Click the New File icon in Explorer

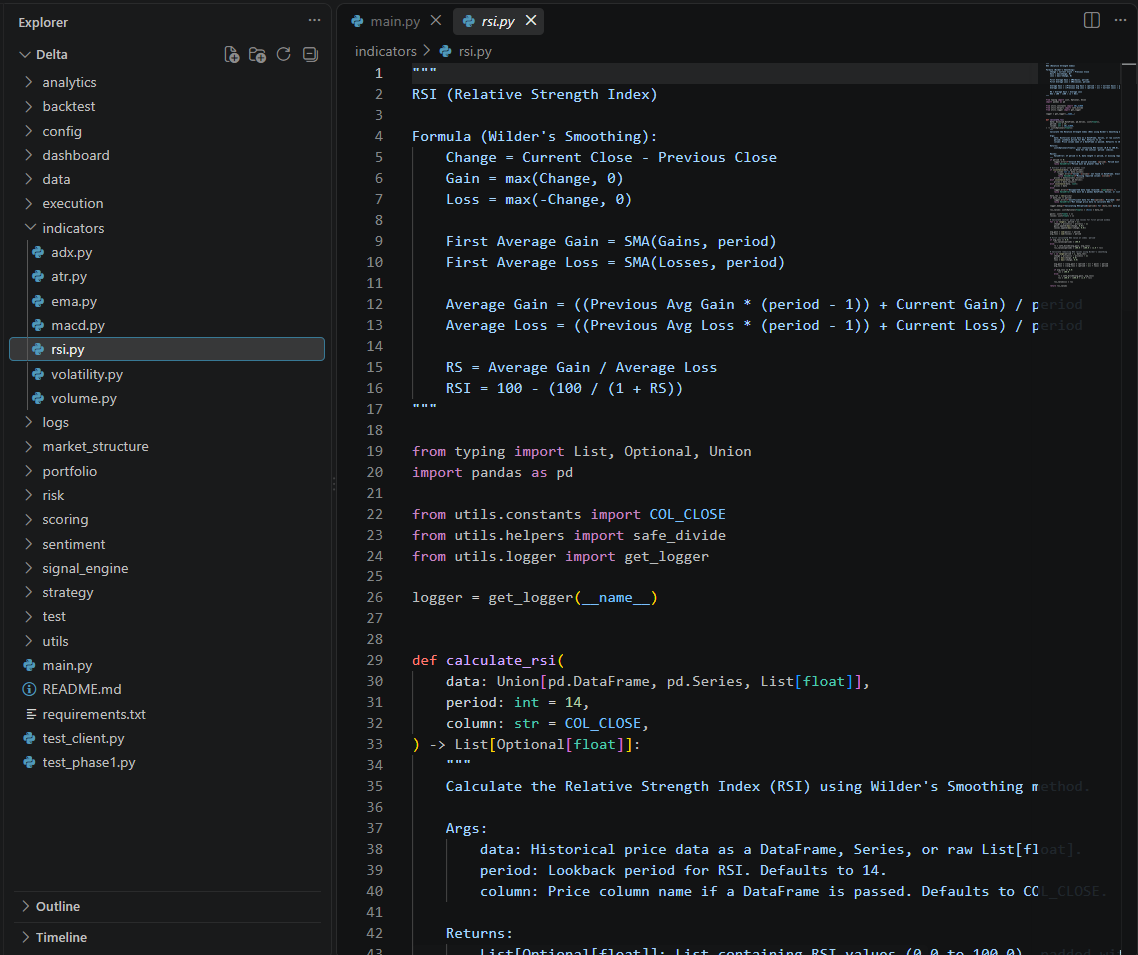coord(232,54)
